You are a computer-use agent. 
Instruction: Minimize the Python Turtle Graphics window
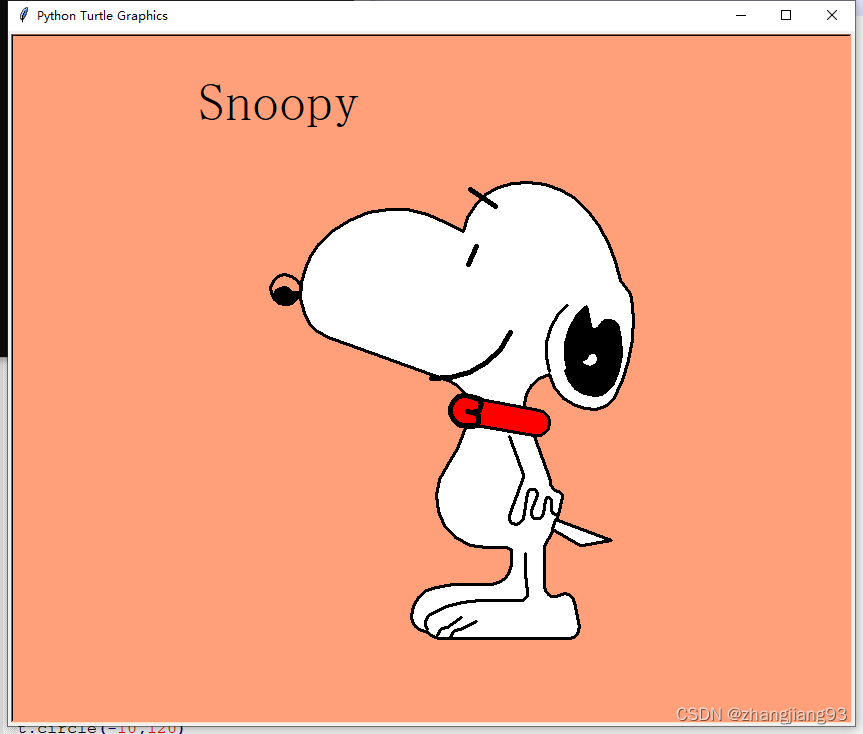point(741,15)
